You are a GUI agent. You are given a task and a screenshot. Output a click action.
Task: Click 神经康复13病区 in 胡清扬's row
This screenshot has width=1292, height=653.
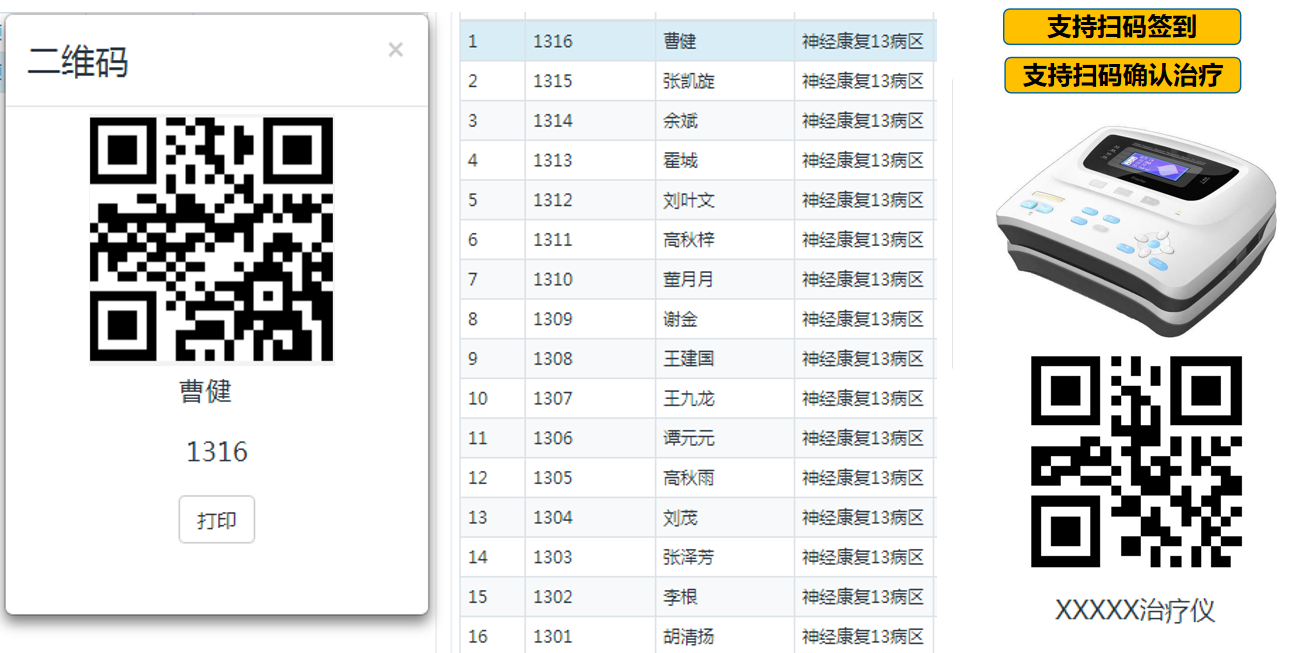(863, 636)
